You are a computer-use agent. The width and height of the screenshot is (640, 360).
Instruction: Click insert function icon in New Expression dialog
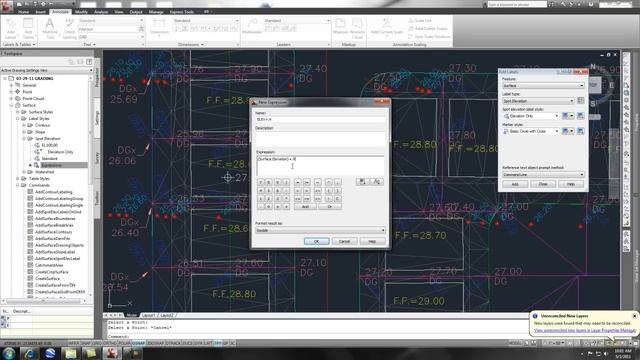coord(377,181)
